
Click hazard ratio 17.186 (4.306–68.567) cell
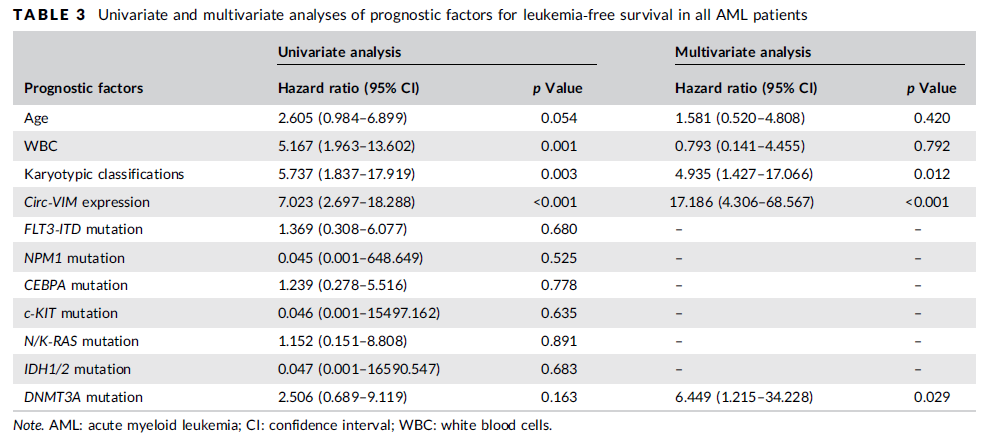pyautogui.click(x=748, y=202)
